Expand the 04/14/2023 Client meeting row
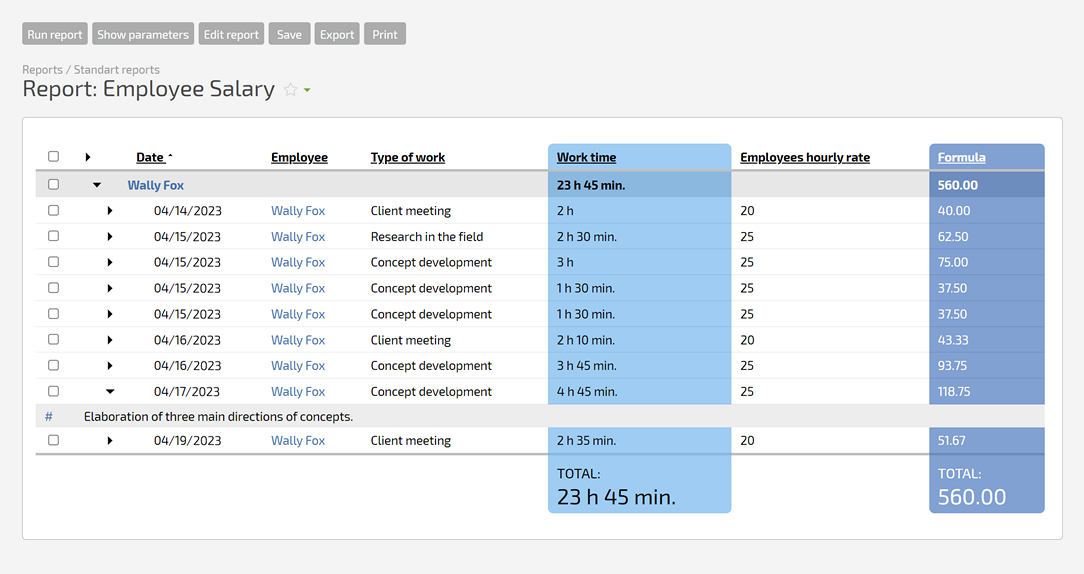The width and height of the screenshot is (1084, 574). click(x=110, y=211)
